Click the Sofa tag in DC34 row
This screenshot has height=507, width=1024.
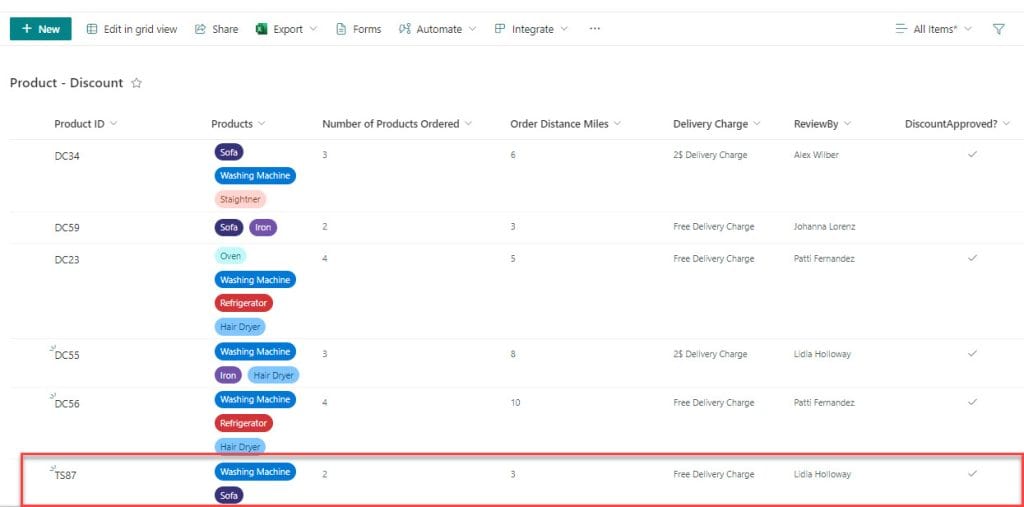coord(229,152)
